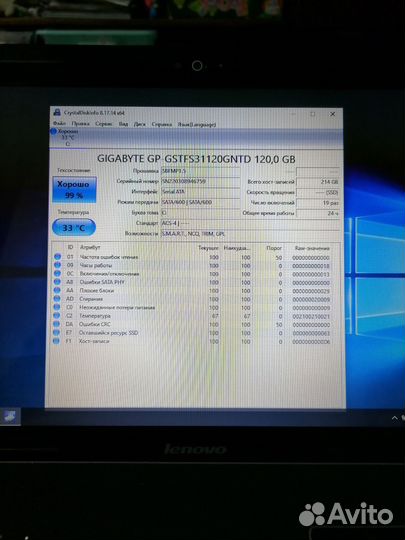Screen dimensions: 405x540
Task: Click status icon of Ошибки CRC row
Action: 56,324
